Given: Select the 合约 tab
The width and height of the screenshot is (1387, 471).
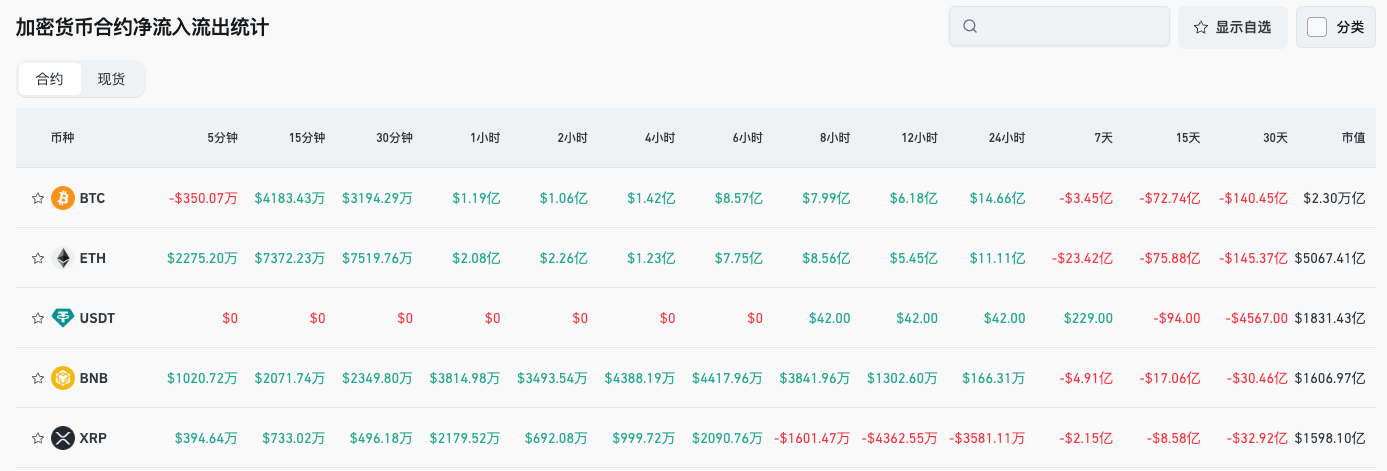Looking at the screenshot, I should (x=50, y=79).
